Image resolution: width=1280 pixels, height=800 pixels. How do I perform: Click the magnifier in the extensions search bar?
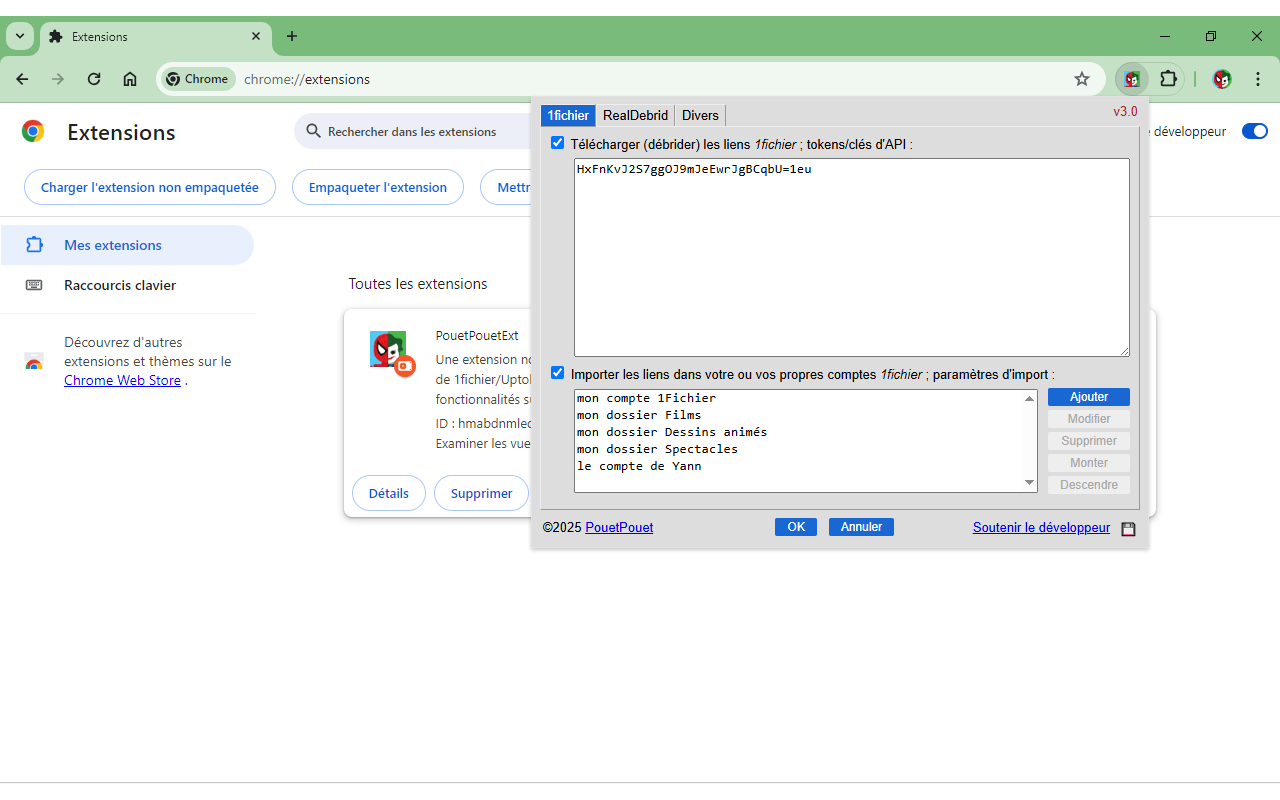click(x=312, y=131)
